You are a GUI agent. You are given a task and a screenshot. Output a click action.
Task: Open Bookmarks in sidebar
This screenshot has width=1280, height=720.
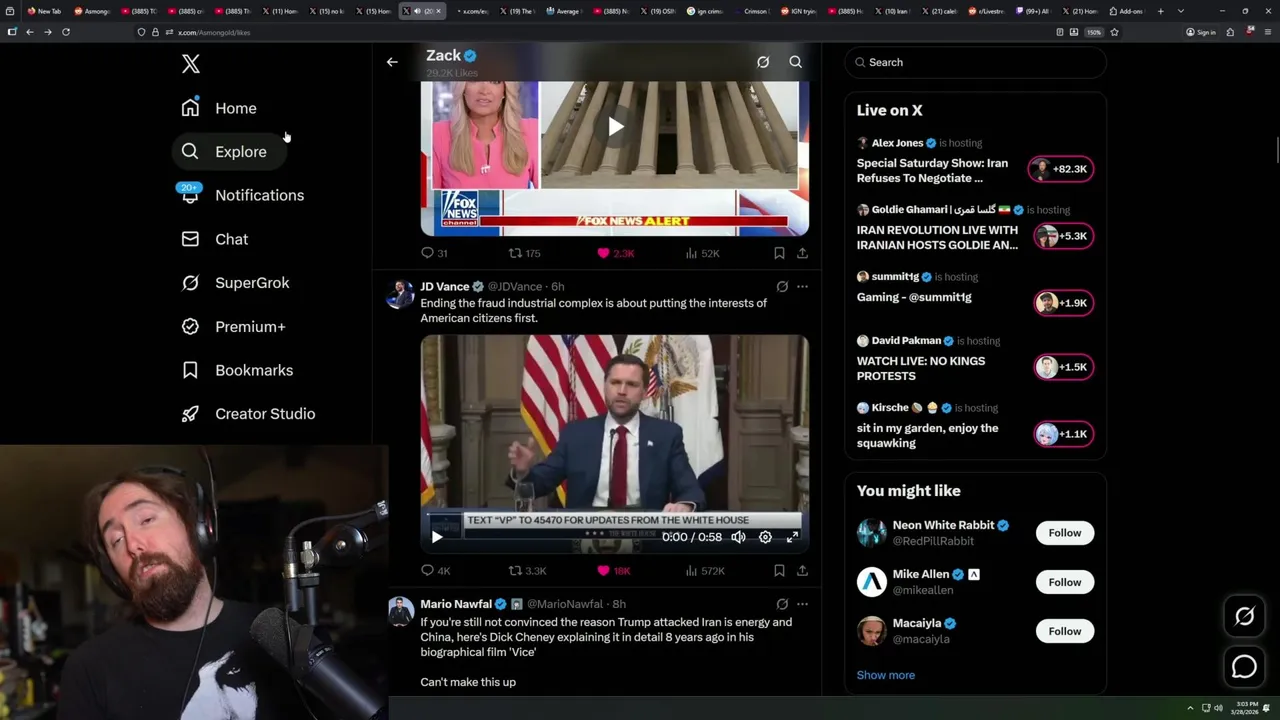click(x=237, y=370)
